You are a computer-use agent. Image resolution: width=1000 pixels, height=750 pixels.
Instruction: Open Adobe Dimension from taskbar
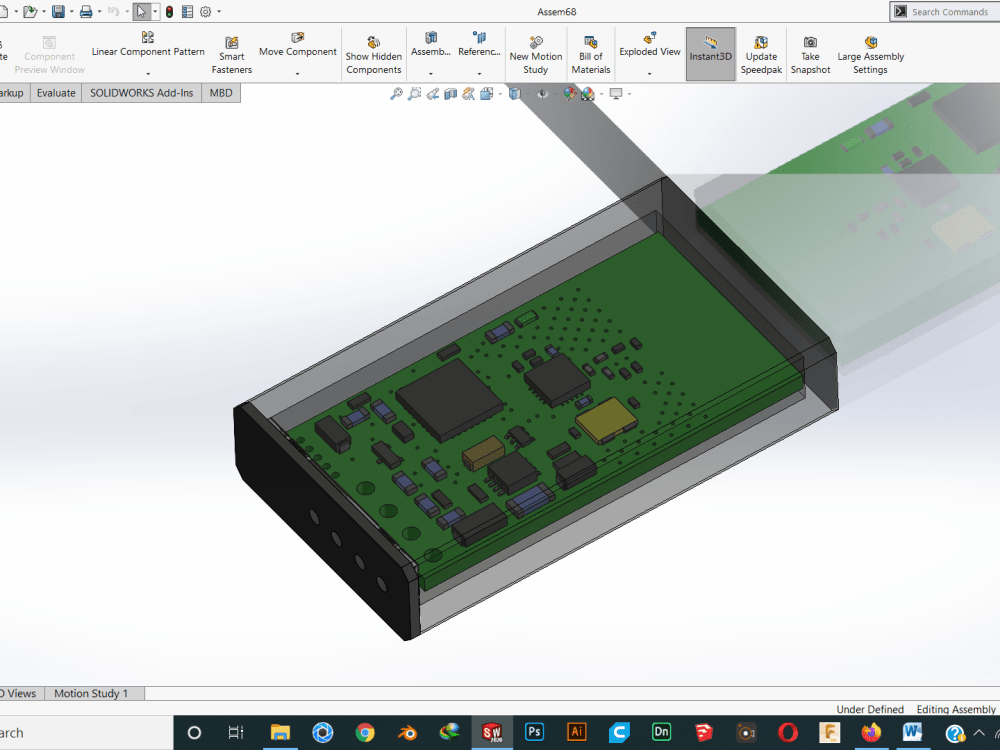click(661, 732)
